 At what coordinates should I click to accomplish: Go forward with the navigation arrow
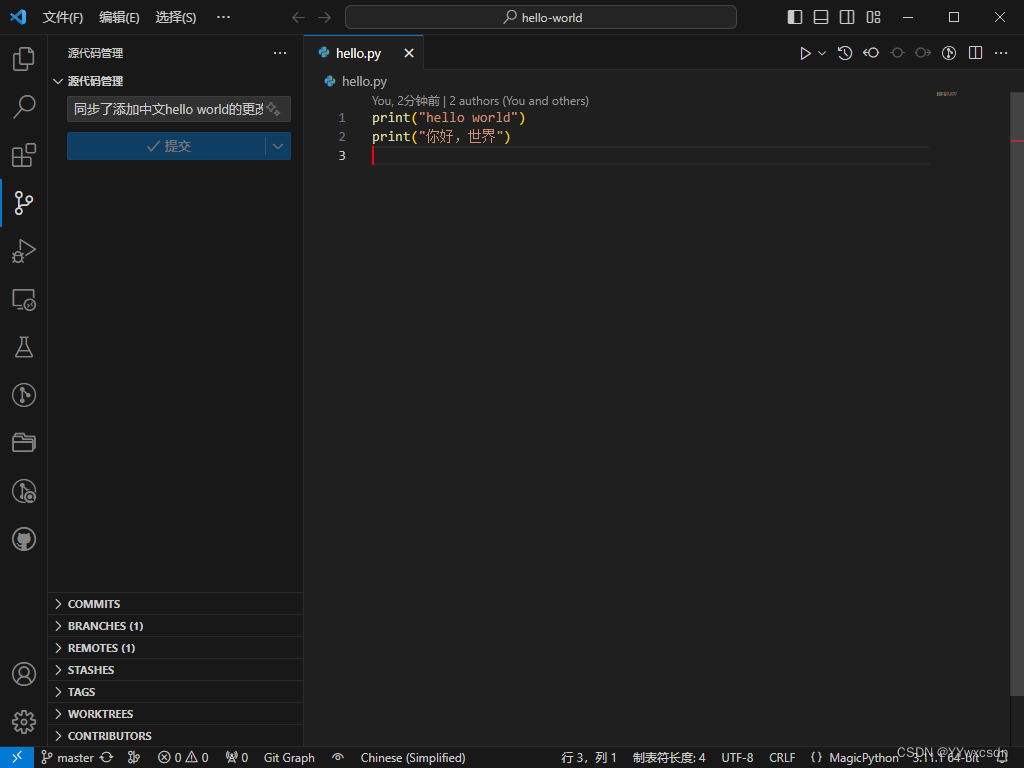click(325, 18)
